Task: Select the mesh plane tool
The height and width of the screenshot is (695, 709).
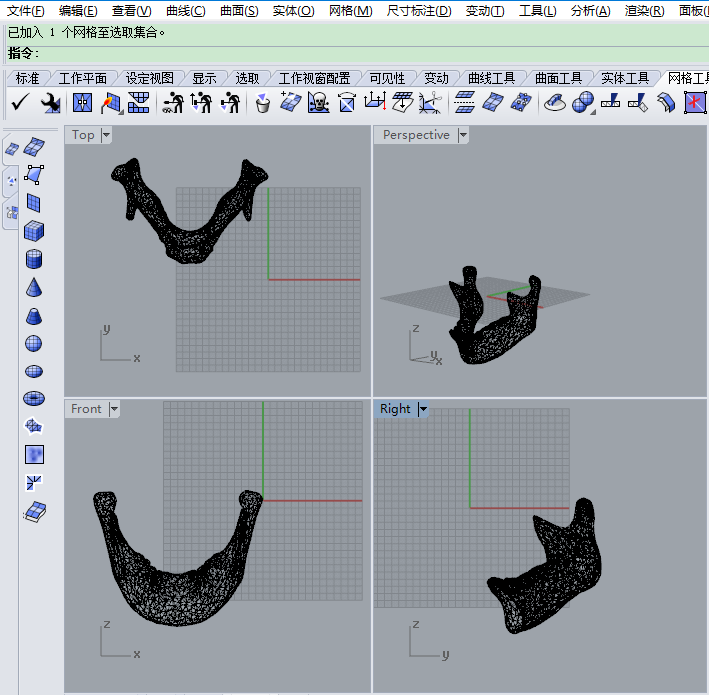Action: click(x=34, y=204)
